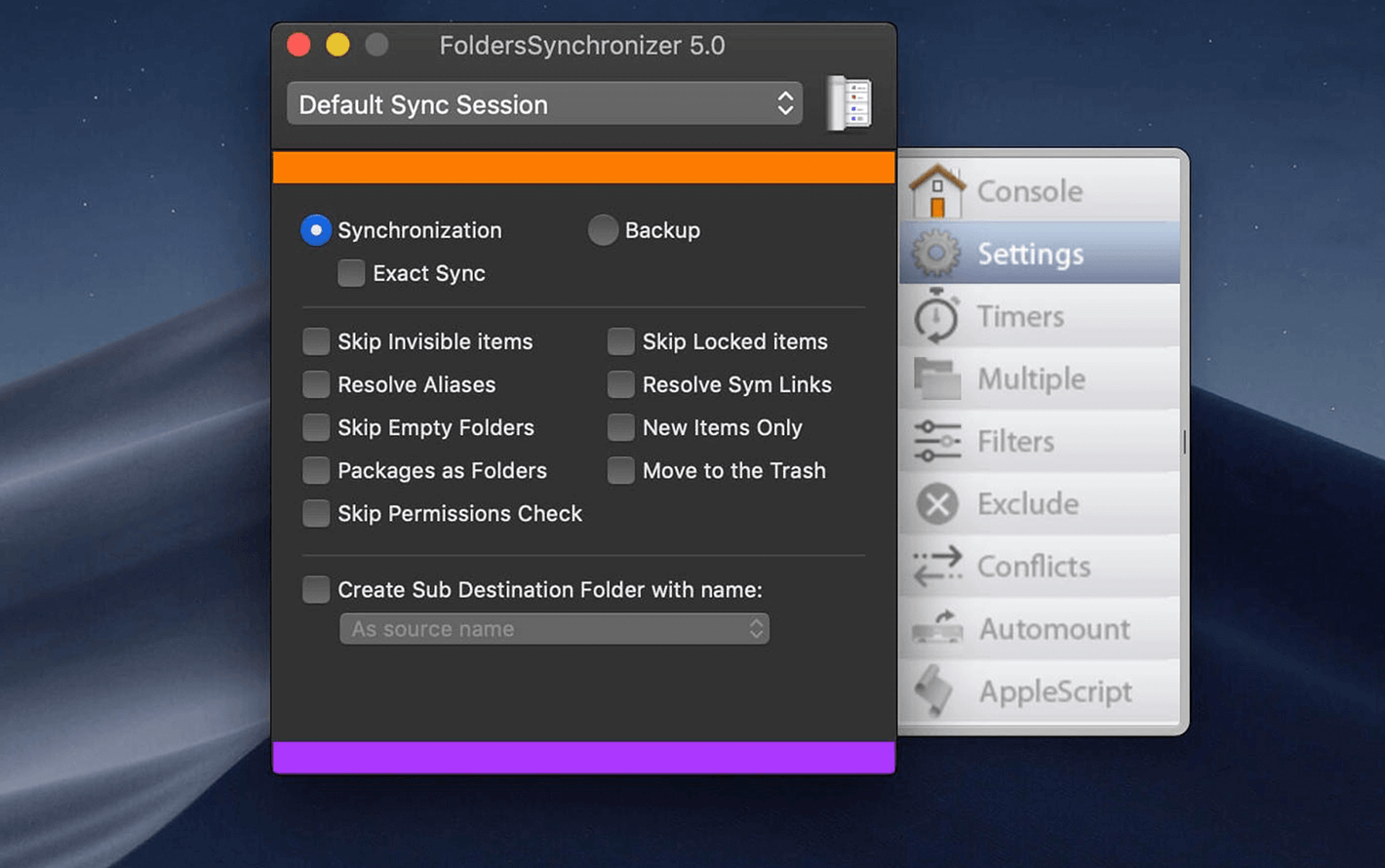Choose the Synchronization radio button
The height and width of the screenshot is (868, 1385).
point(316,230)
